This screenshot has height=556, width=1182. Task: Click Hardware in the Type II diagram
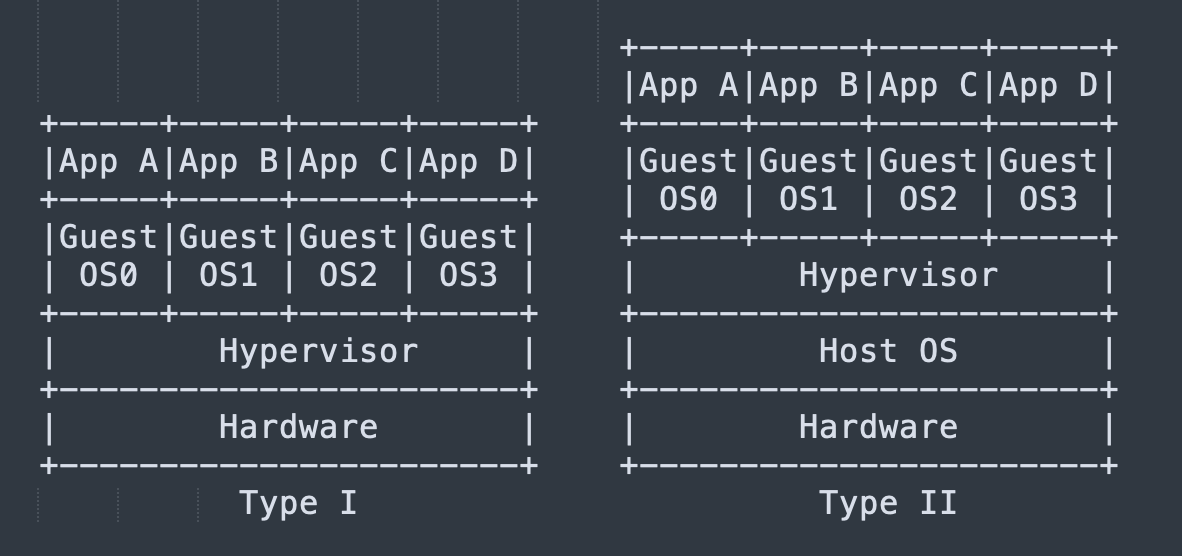coord(878,428)
